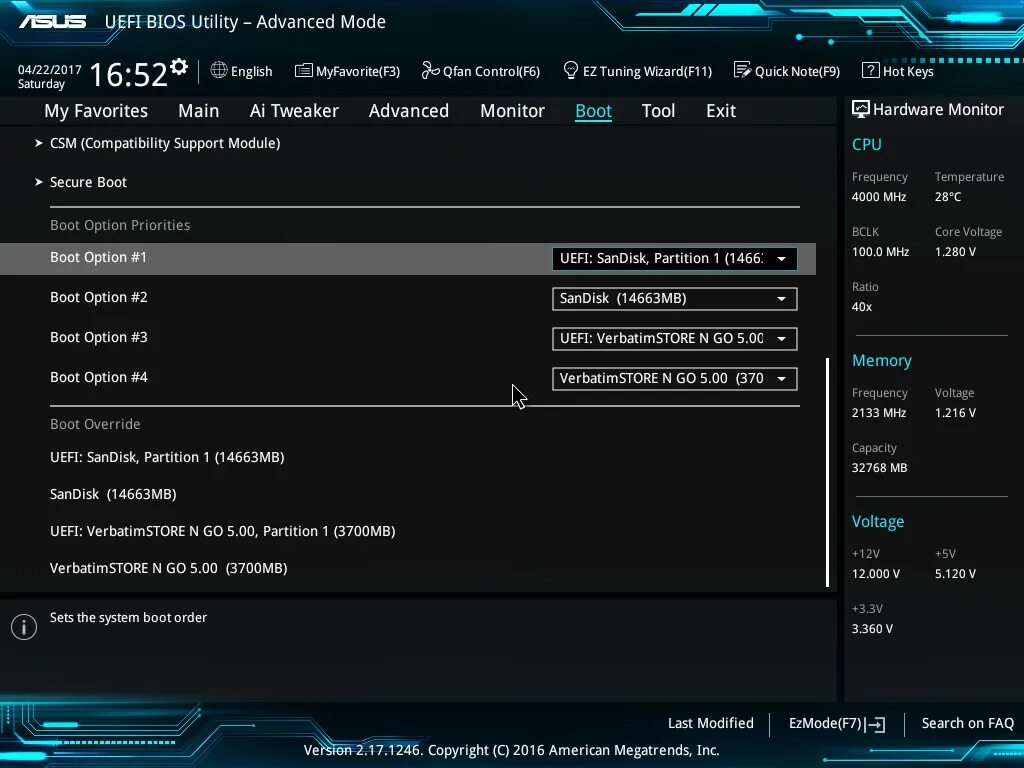The width and height of the screenshot is (1024, 768).
Task: Click the Core Voltage 1.280 V value
Action: tap(955, 251)
